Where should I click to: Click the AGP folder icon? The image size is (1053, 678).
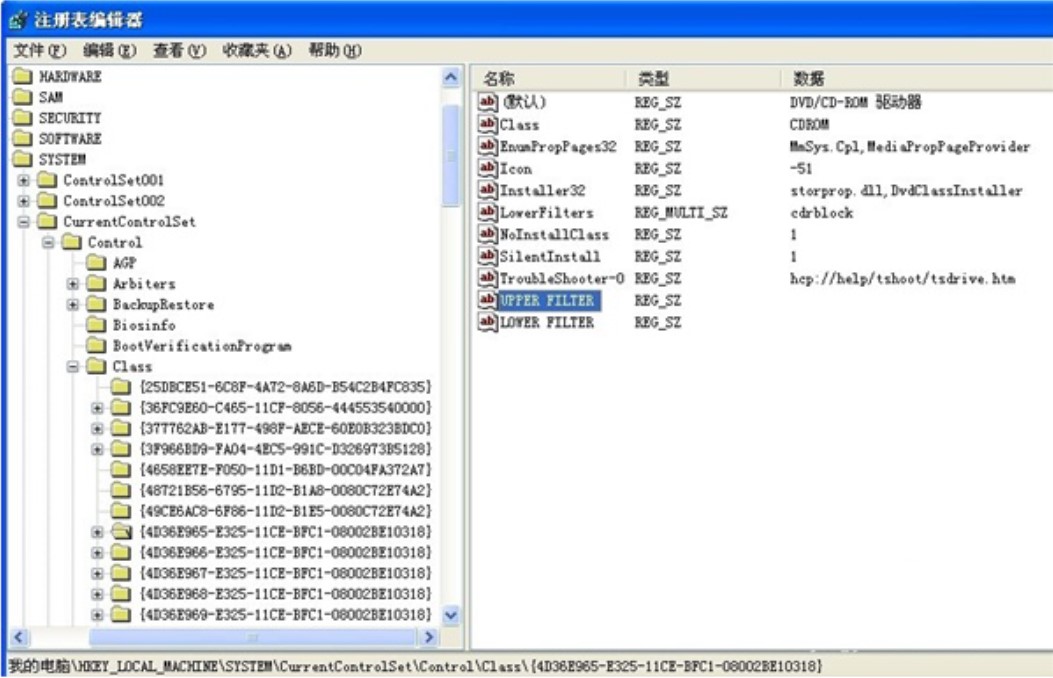click(x=97, y=262)
